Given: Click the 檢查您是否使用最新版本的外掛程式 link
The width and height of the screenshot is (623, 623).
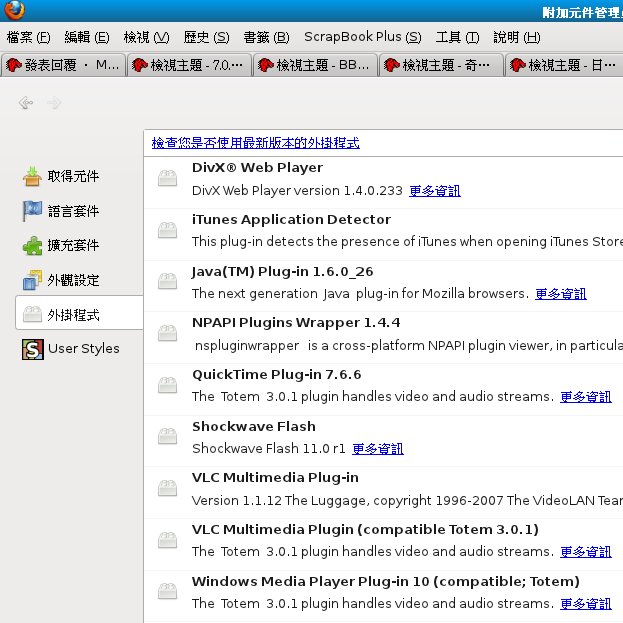Looking at the screenshot, I should pyautogui.click(x=255, y=143).
